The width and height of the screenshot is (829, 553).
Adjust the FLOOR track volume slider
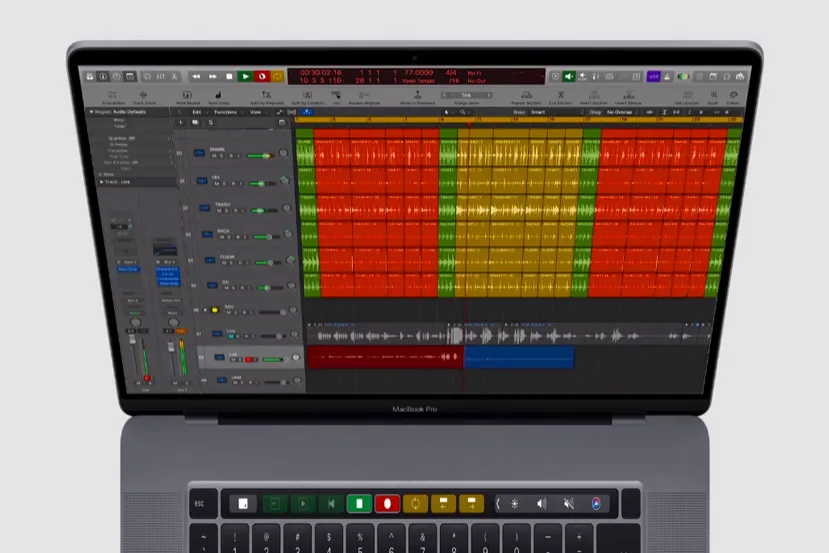pyautogui.click(x=268, y=262)
